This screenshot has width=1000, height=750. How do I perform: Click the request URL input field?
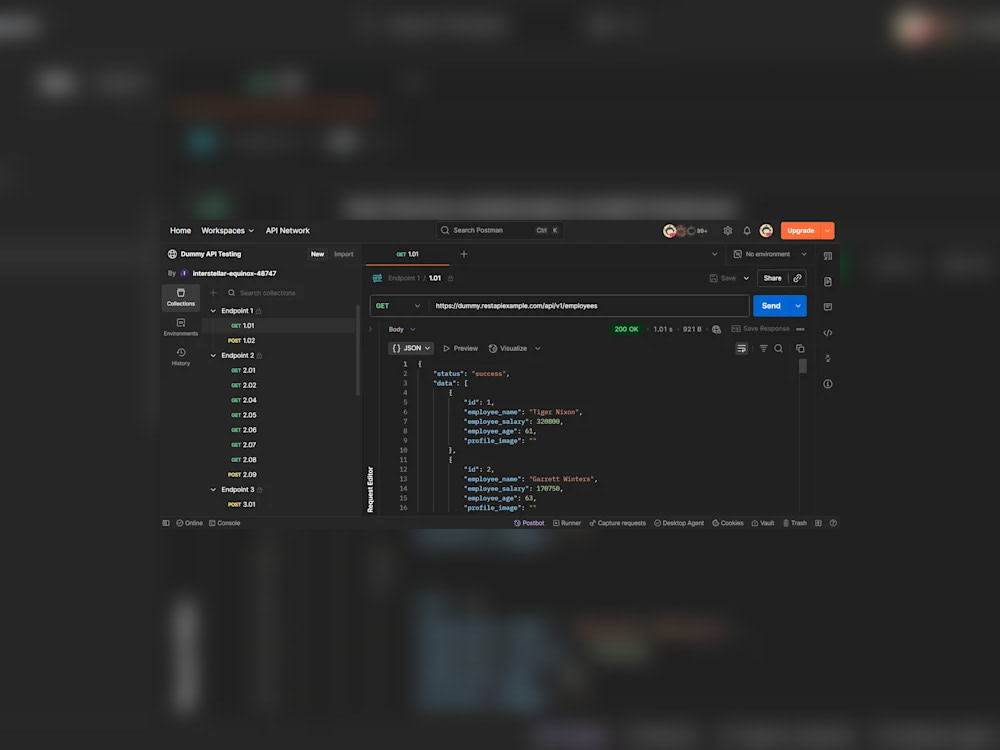point(589,306)
